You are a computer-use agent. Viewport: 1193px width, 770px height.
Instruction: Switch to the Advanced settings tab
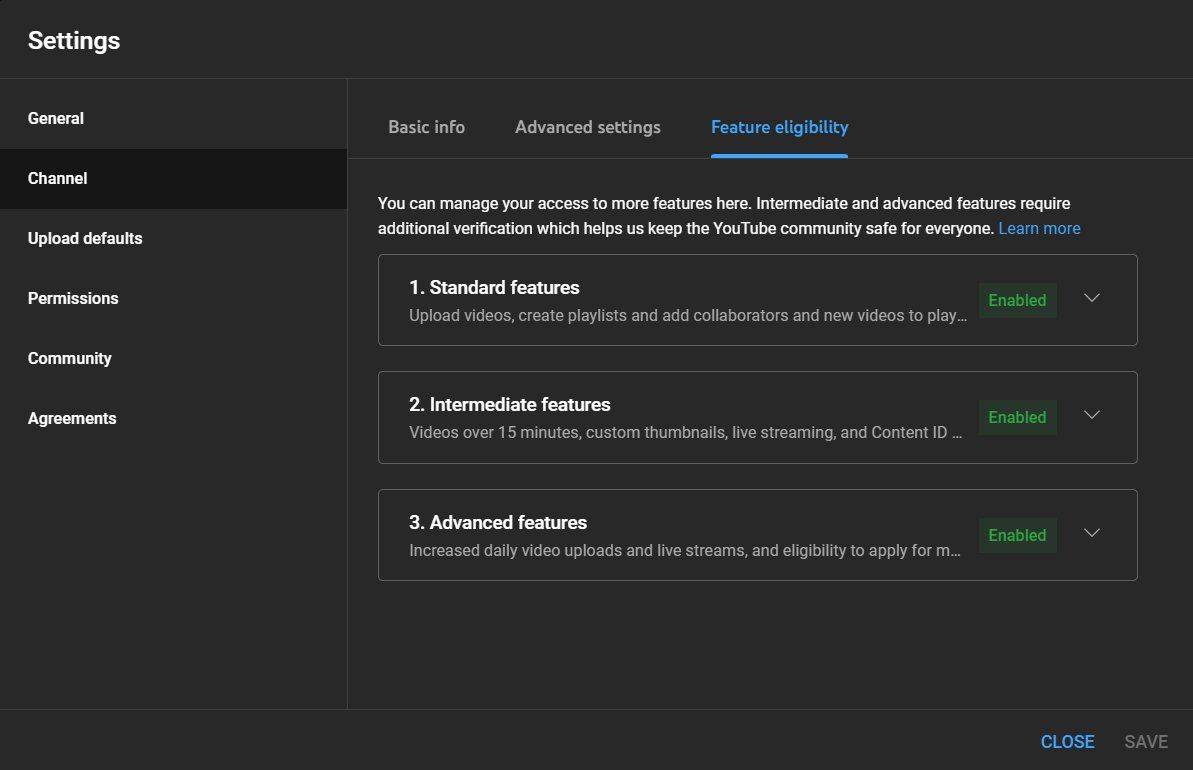pyautogui.click(x=587, y=127)
